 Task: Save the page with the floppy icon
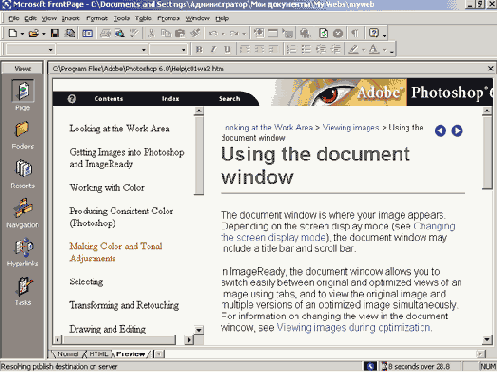point(55,33)
